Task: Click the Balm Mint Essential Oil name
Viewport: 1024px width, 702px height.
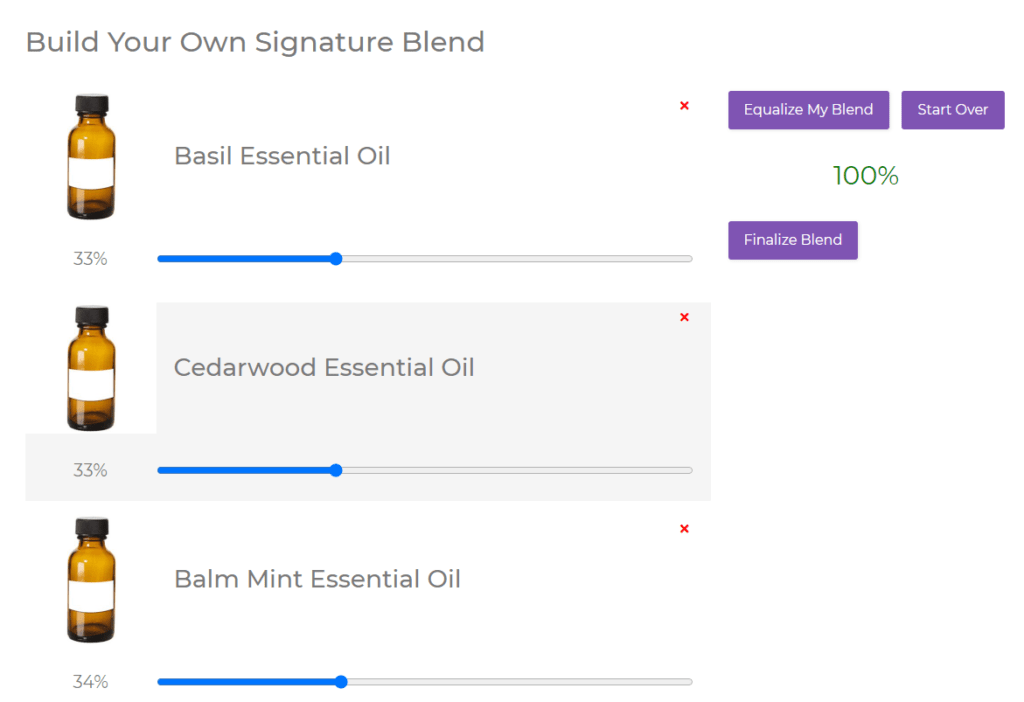Action: (x=317, y=579)
